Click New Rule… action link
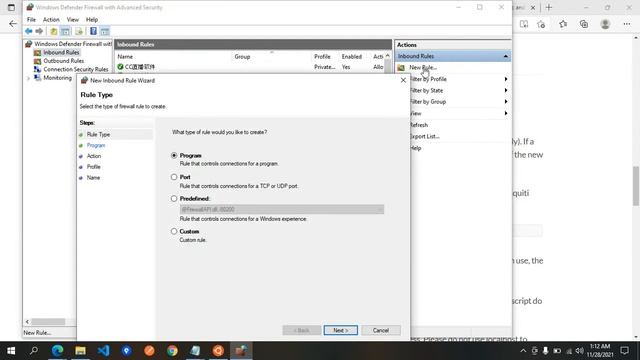This screenshot has width=640, height=360. [x=423, y=67]
